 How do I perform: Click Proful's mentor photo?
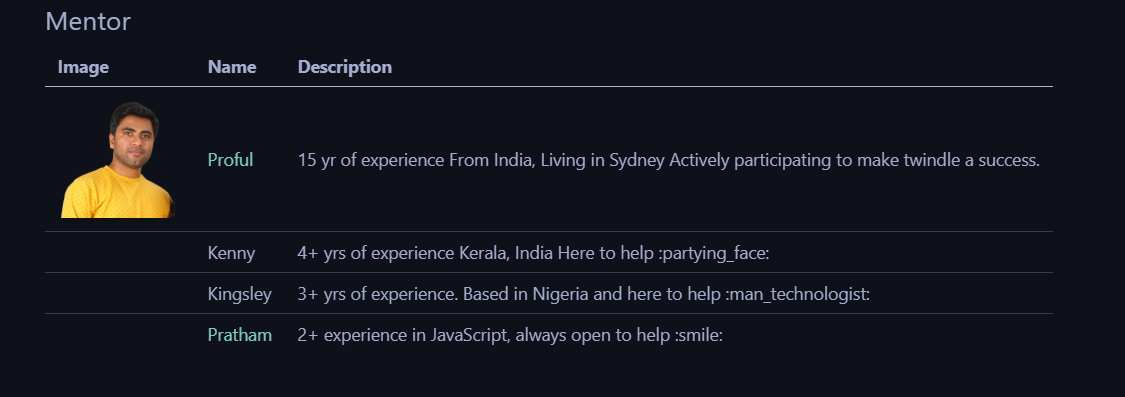(118, 159)
